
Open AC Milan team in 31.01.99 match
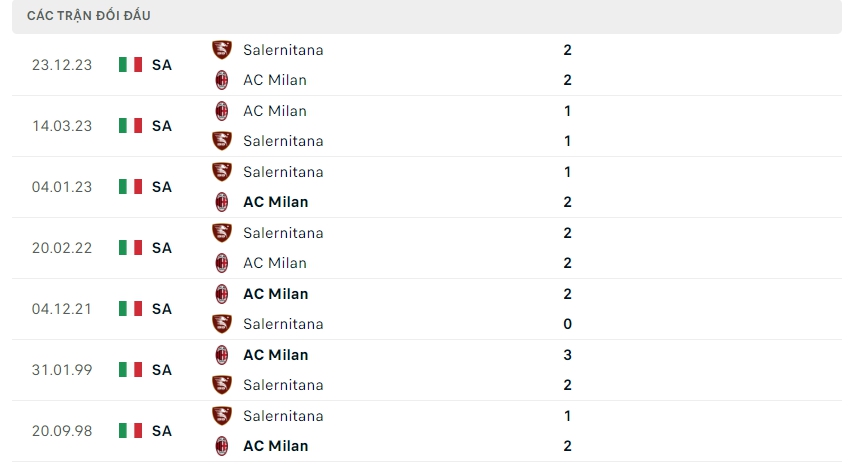275,355
